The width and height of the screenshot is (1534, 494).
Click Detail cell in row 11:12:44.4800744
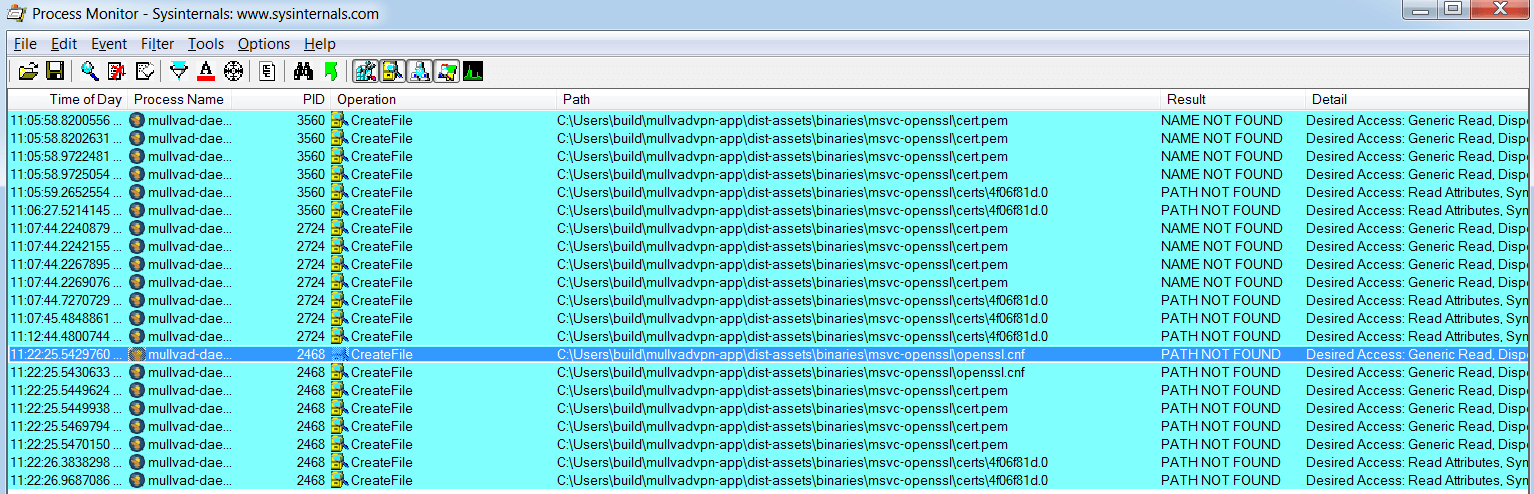click(x=1417, y=336)
